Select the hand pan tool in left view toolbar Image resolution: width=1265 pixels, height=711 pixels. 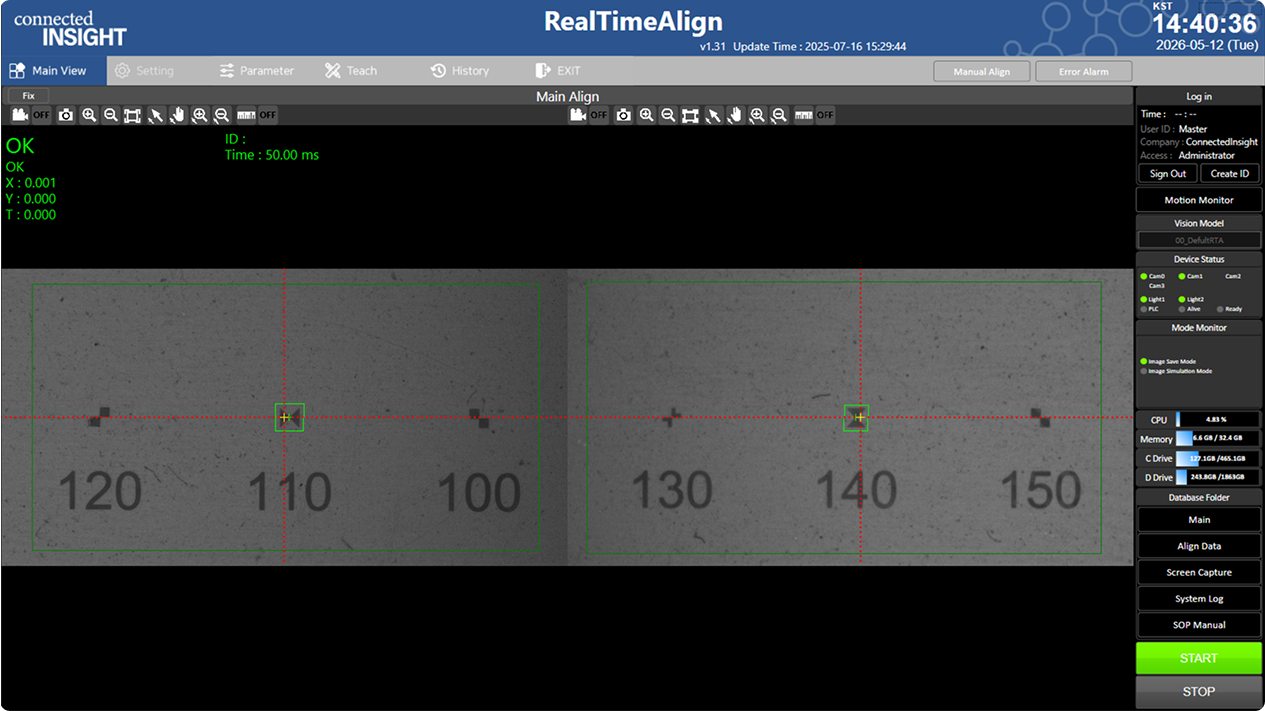pyautogui.click(x=177, y=115)
